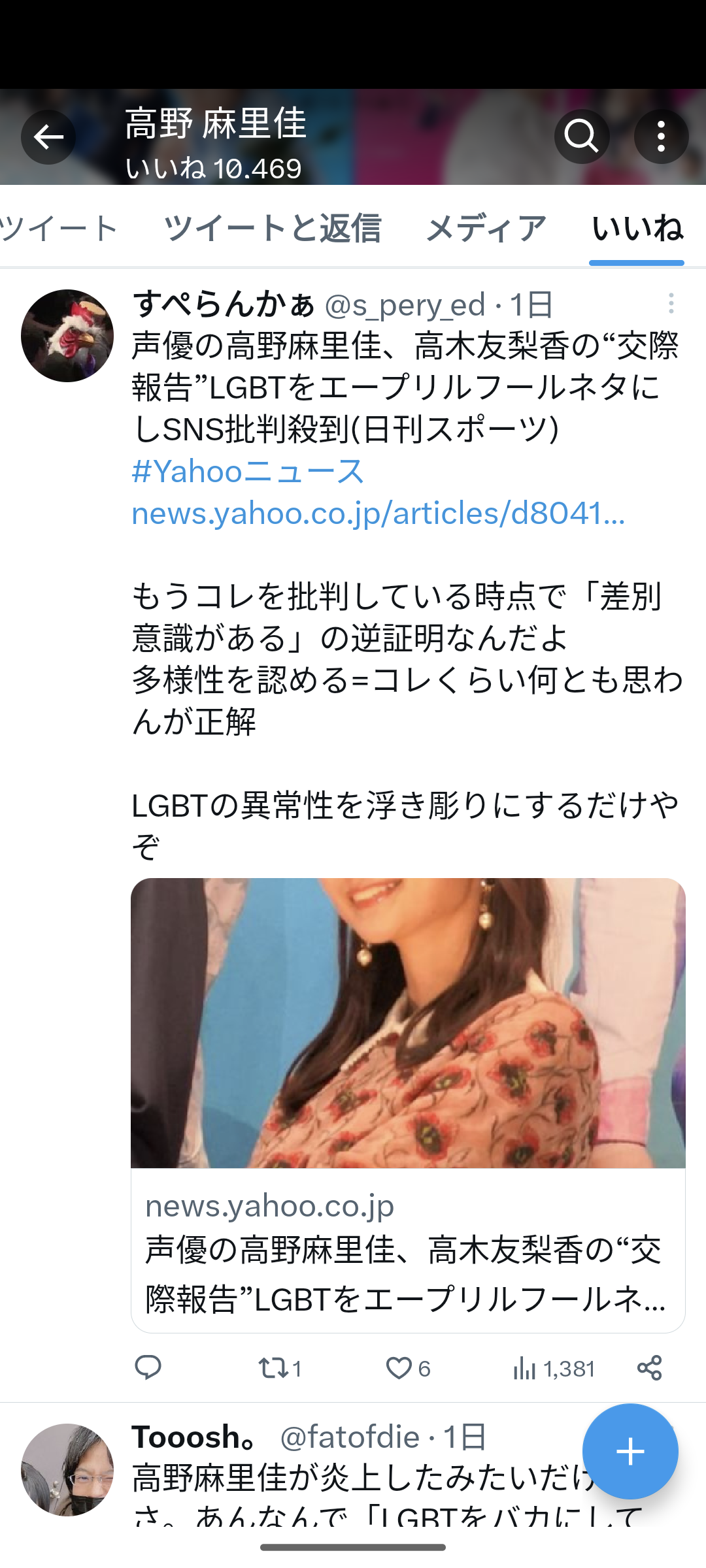
Task: Select the いいね tab
Action: (637, 228)
